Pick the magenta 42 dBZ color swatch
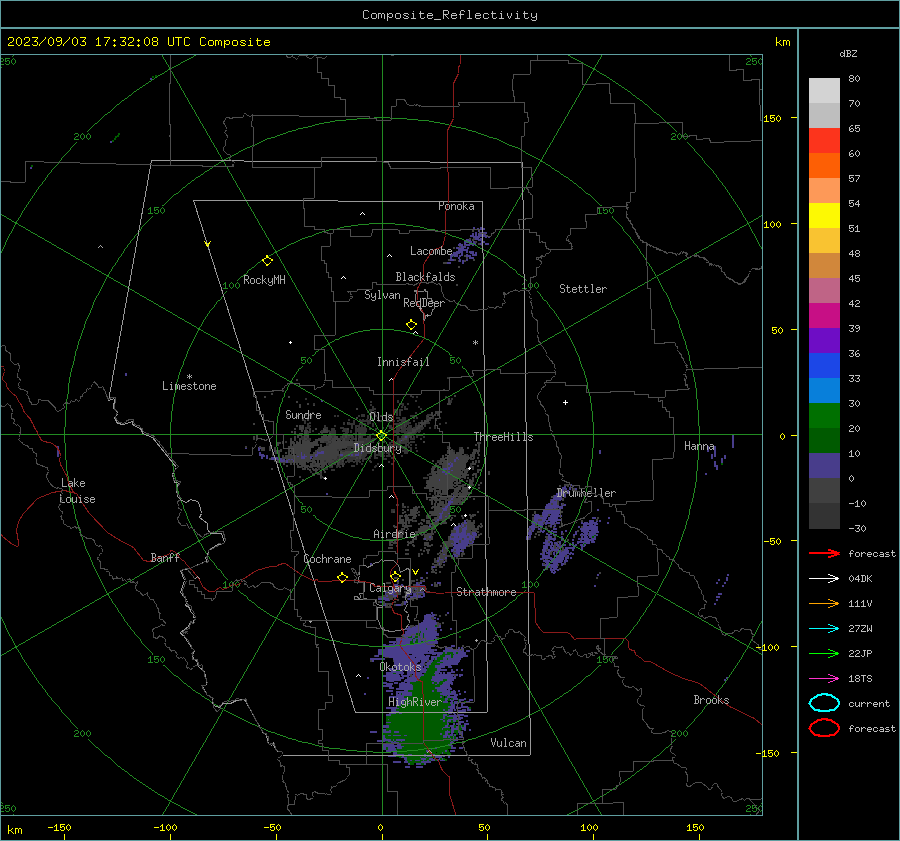The height and width of the screenshot is (841, 900). click(824, 315)
